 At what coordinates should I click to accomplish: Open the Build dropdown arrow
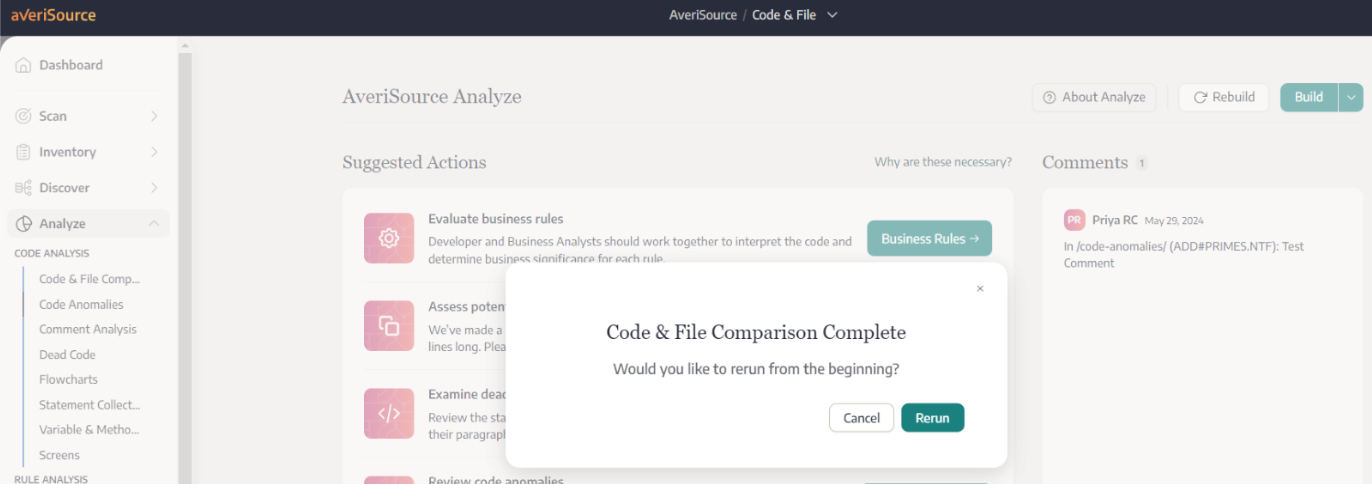tap(1351, 97)
